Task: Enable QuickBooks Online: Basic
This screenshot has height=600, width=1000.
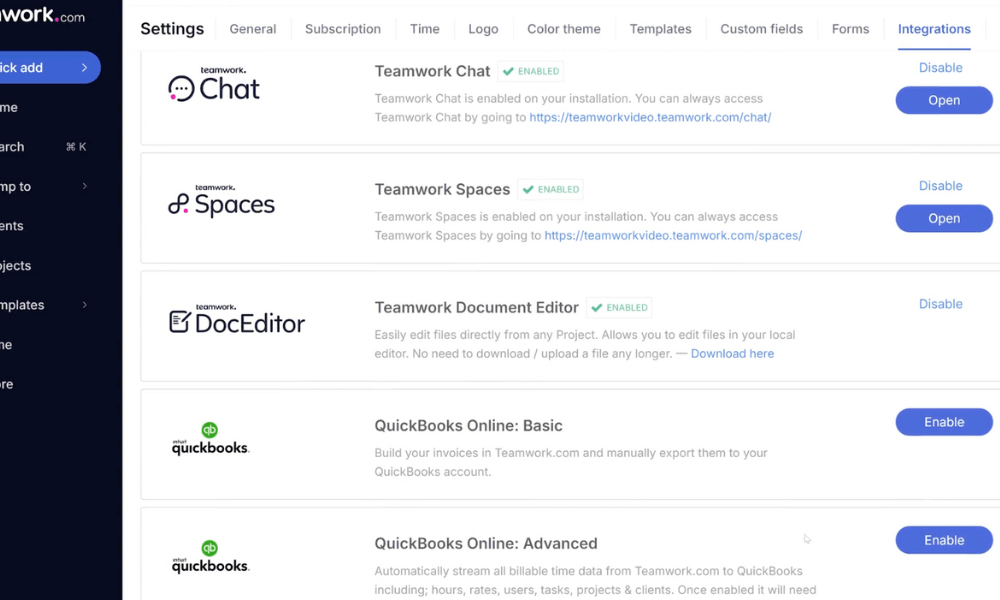Action: coord(943,422)
